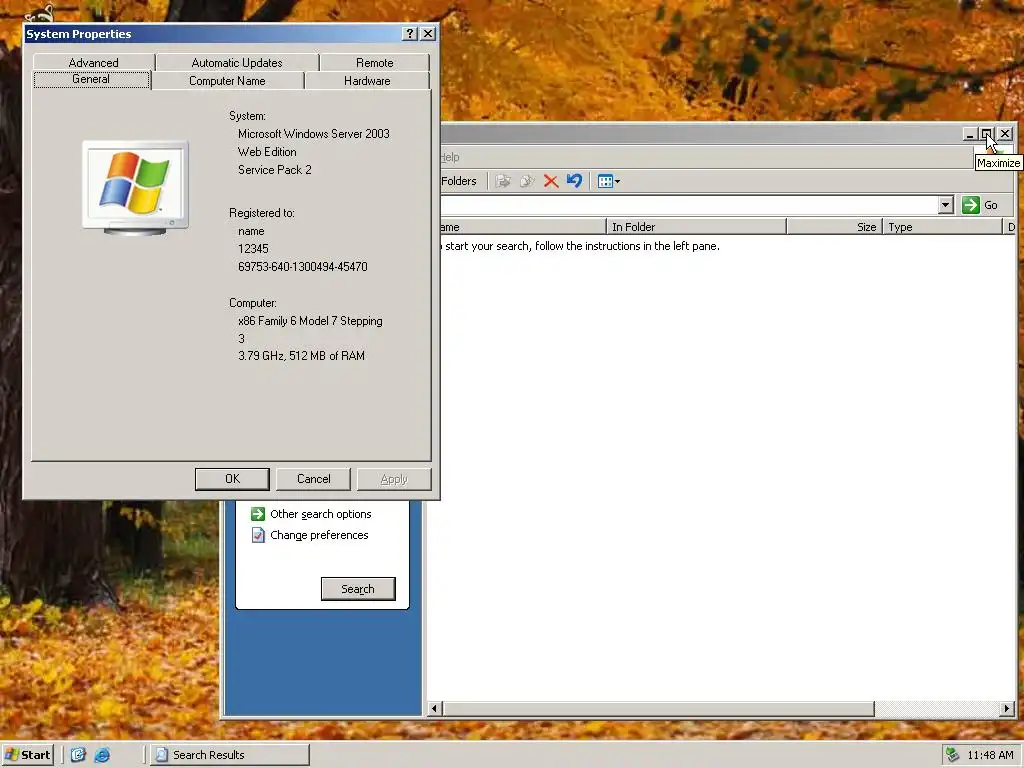Click the network tray icon
This screenshot has width=1024, height=768.
coord(953,755)
